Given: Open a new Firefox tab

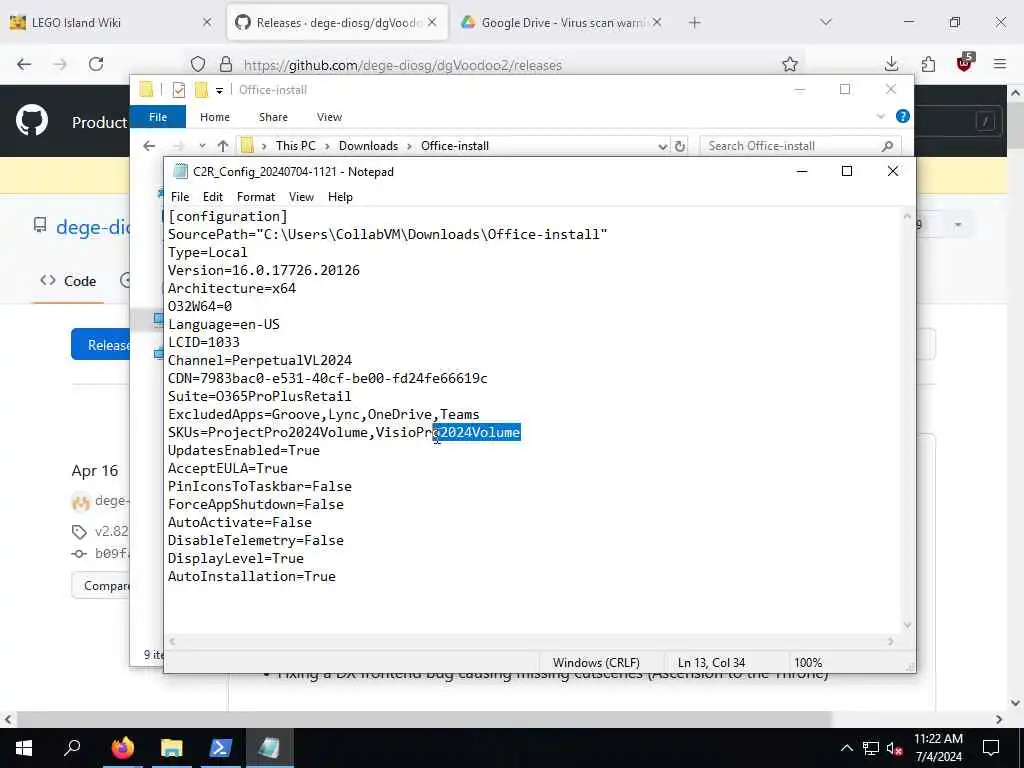Looking at the screenshot, I should pyautogui.click(x=694, y=23).
